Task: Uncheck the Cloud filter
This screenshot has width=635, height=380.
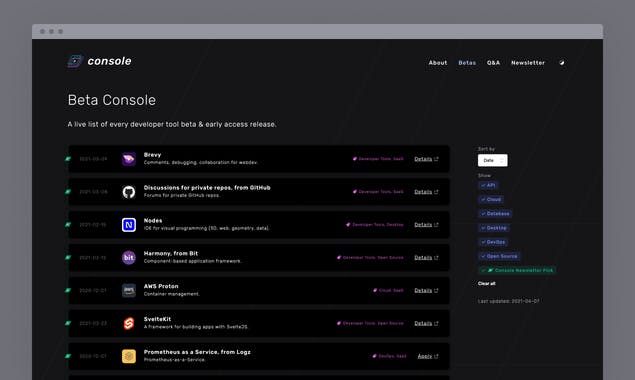Action: pyautogui.click(x=491, y=199)
